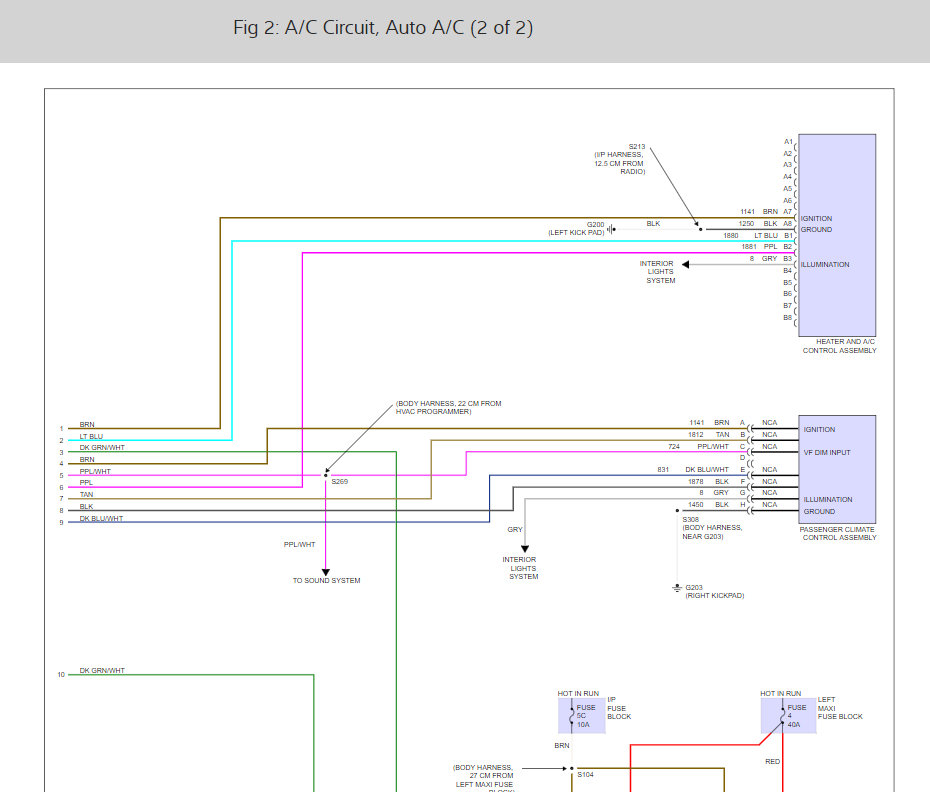Click the DK GRN/WHT label on wire 10

[x=102, y=671]
